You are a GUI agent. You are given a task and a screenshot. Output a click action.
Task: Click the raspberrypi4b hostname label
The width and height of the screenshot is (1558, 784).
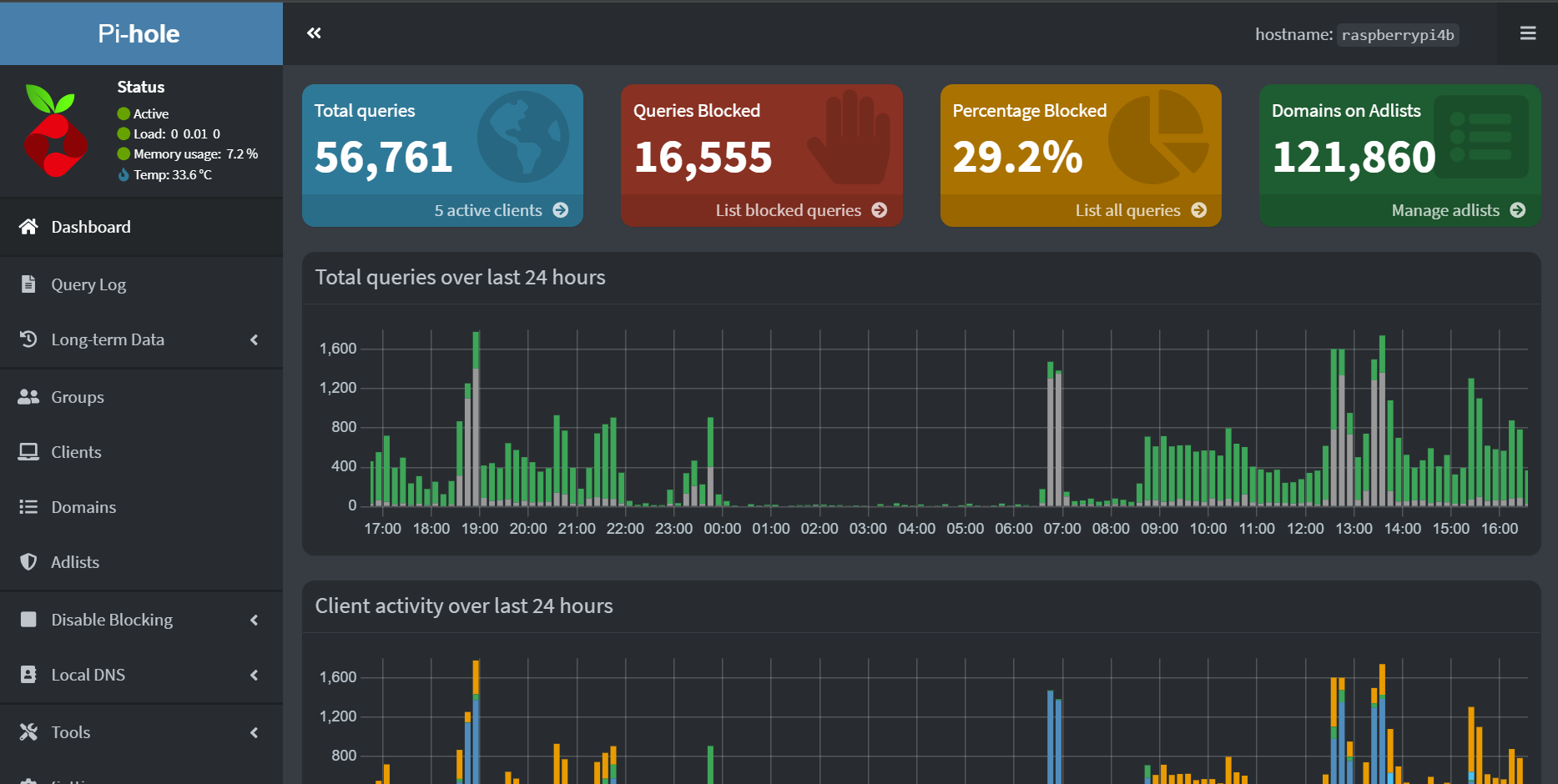click(x=1398, y=35)
